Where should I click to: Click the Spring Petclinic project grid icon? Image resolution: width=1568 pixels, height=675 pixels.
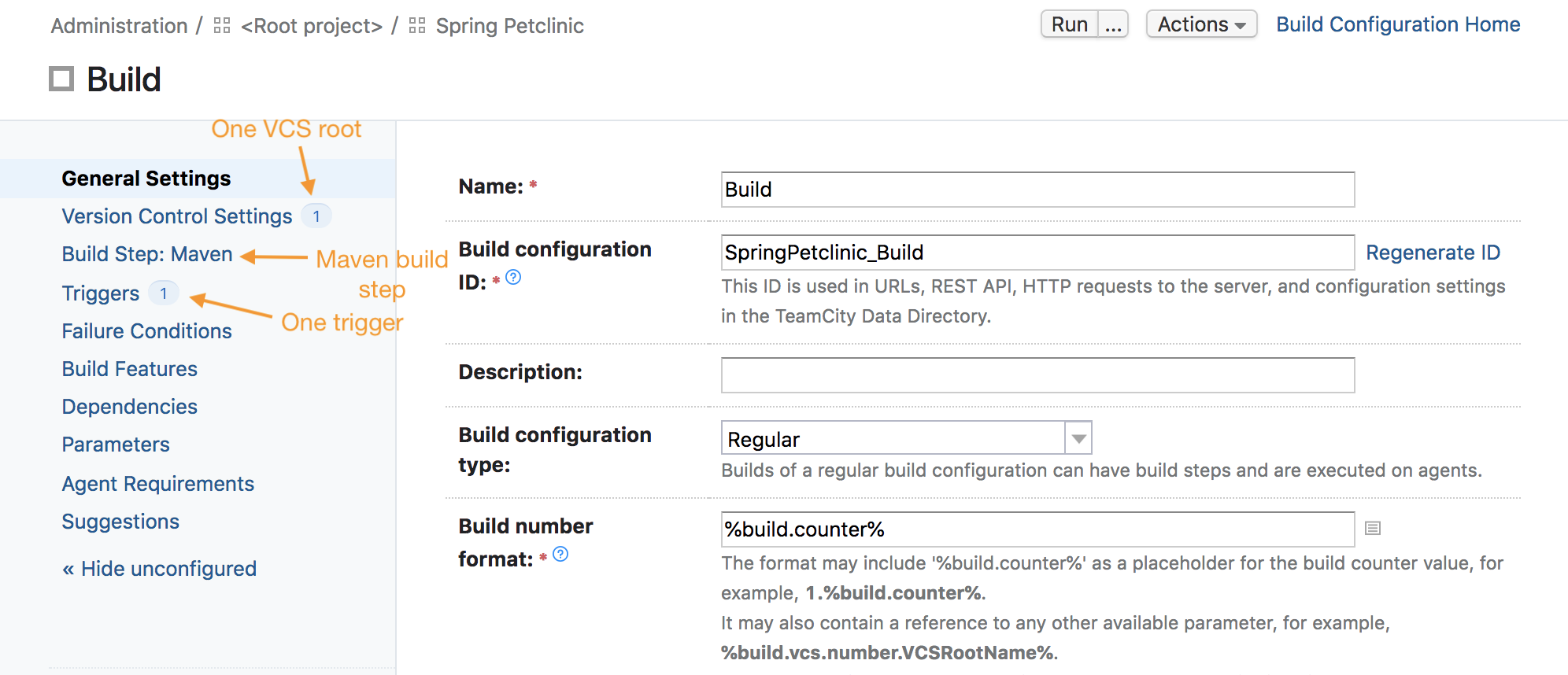pyautogui.click(x=417, y=26)
